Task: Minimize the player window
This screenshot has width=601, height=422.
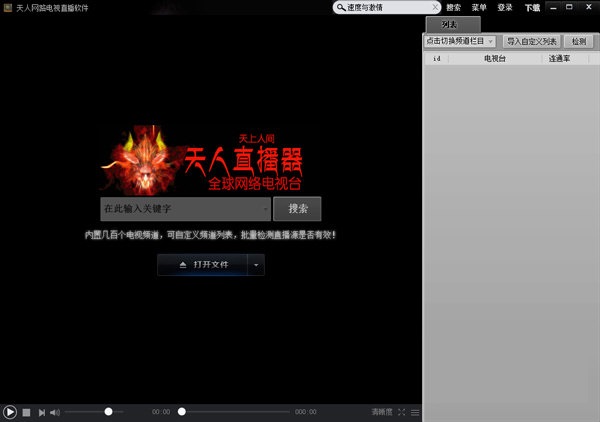Action: click(x=553, y=8)
